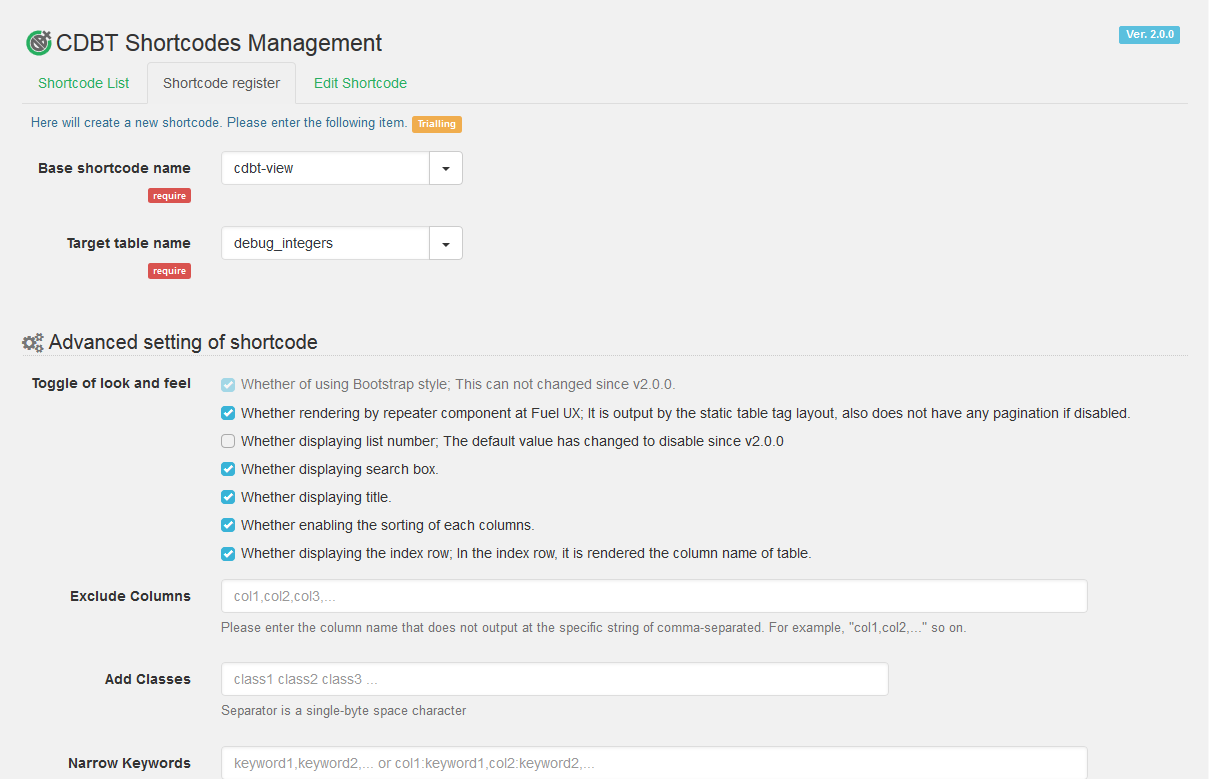Viewport: 1209px width, 779px height.
Task: Open the Edit Shortcode tab
Action: (x=360, y=83)
